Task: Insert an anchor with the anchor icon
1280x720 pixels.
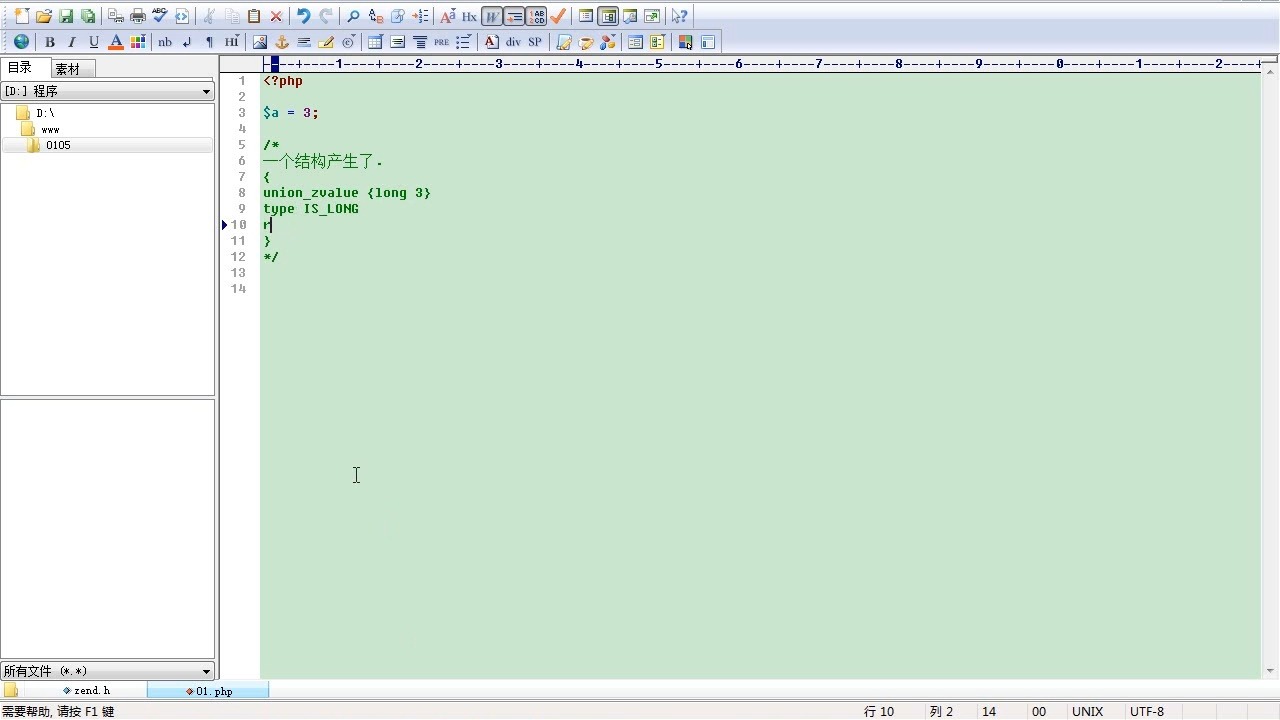Action: pos(282,42)
